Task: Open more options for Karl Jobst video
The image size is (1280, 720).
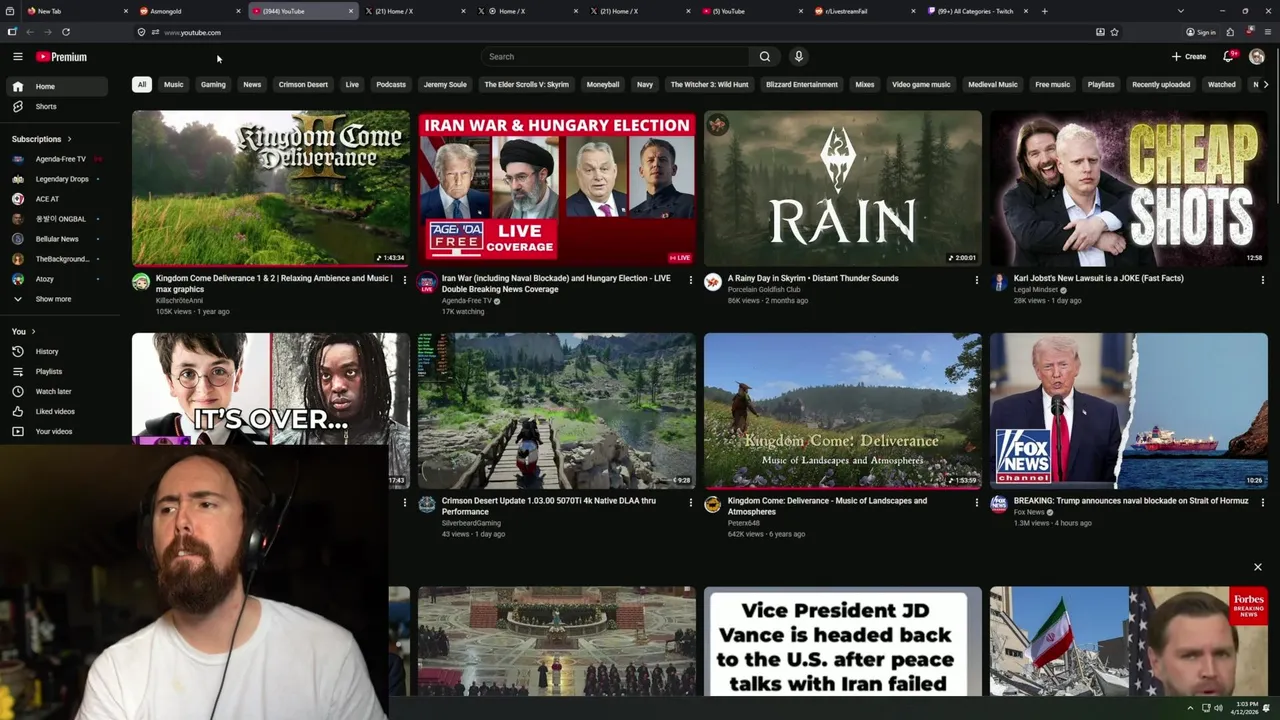Action: point(1262,280)
